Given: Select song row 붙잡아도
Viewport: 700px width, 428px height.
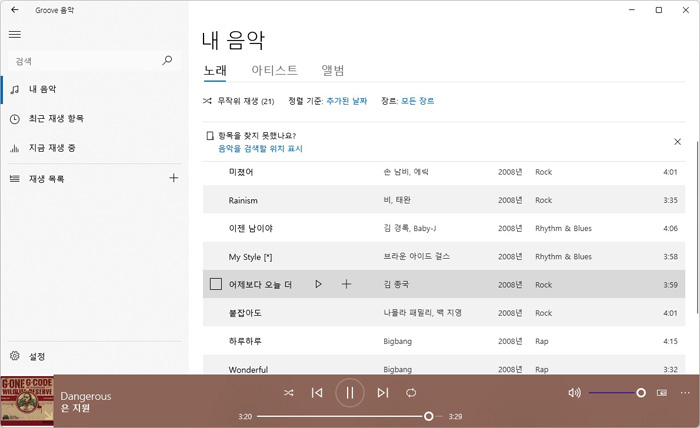Looking at the screenshot, I should point(444,313).
